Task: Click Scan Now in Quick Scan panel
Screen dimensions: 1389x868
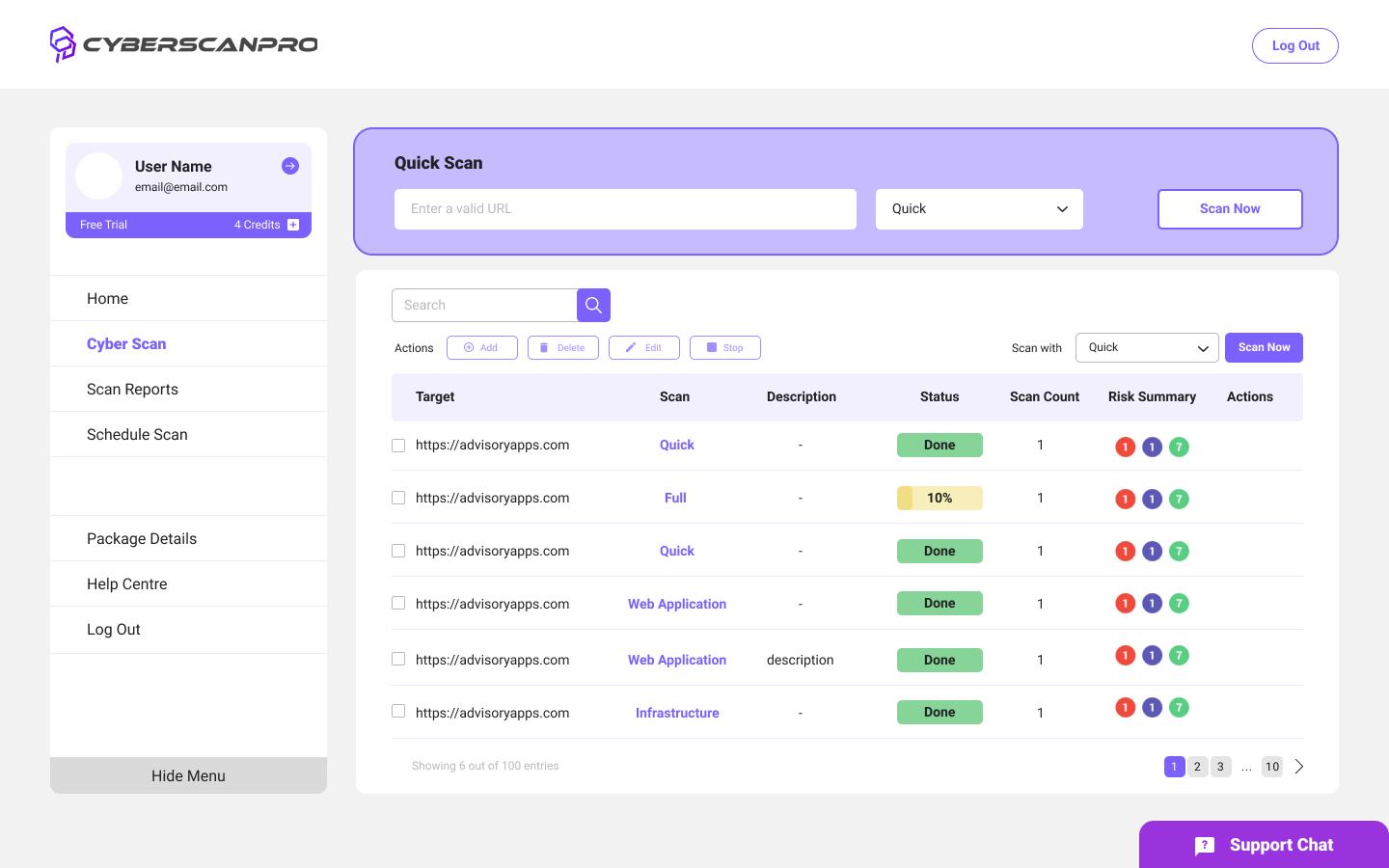Action: (x=1230, y=209)
